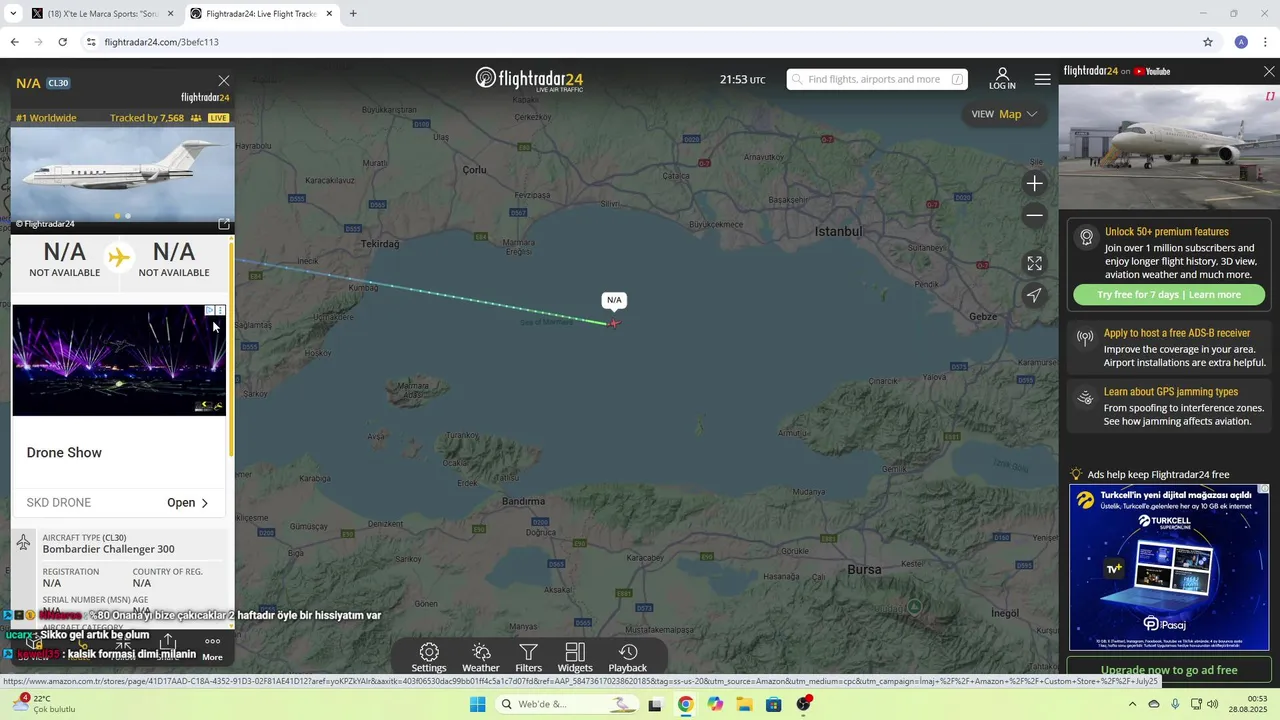Click the LIVE tracking badge
The height and width of the screenshot is (720, 1280).
[217, 118]
